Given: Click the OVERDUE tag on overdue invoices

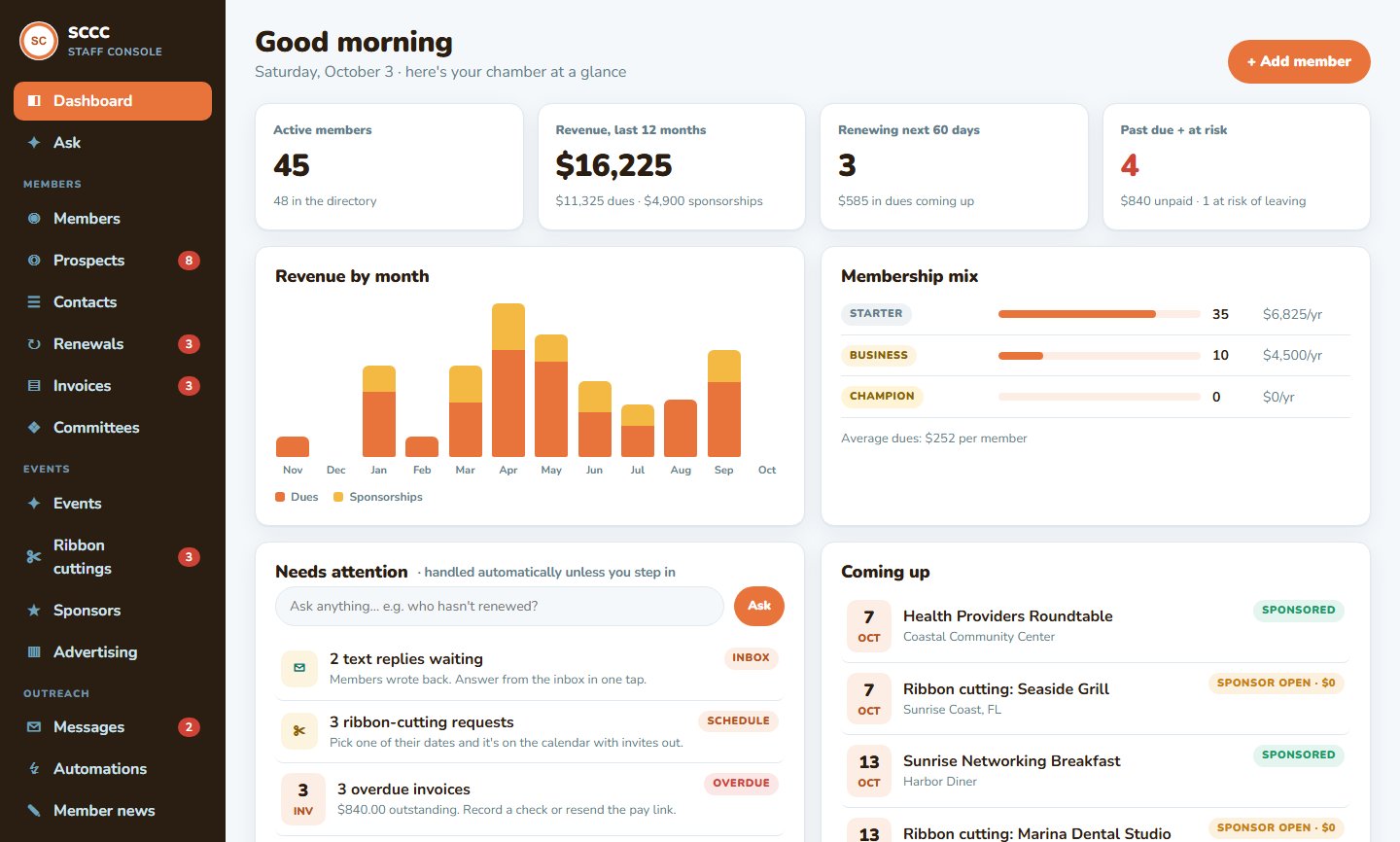Looking at the screenshot, I should (741, 784).
